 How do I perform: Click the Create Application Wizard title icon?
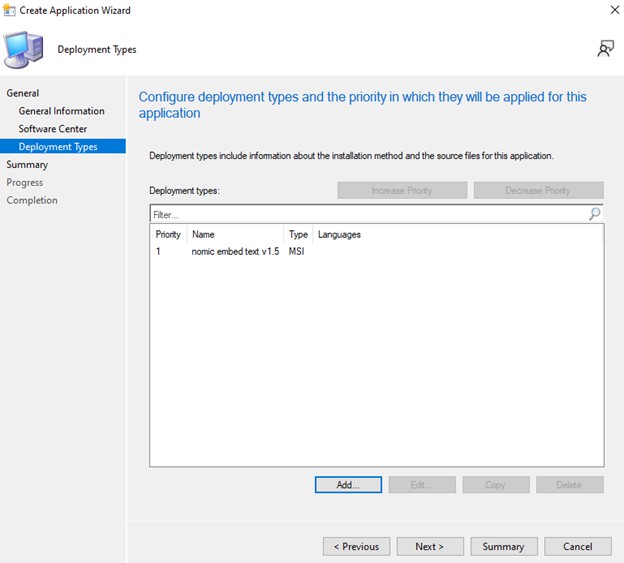click(x=9, y=10)
